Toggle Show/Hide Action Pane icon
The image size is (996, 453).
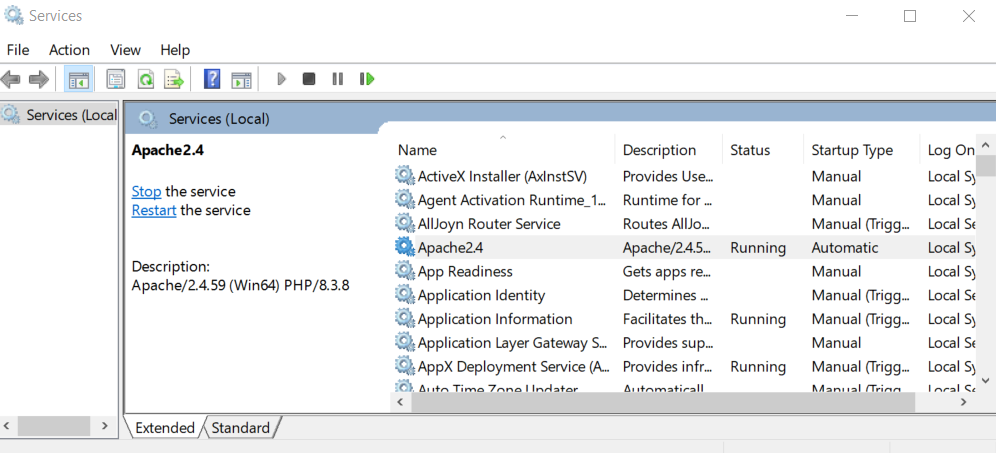241,79
